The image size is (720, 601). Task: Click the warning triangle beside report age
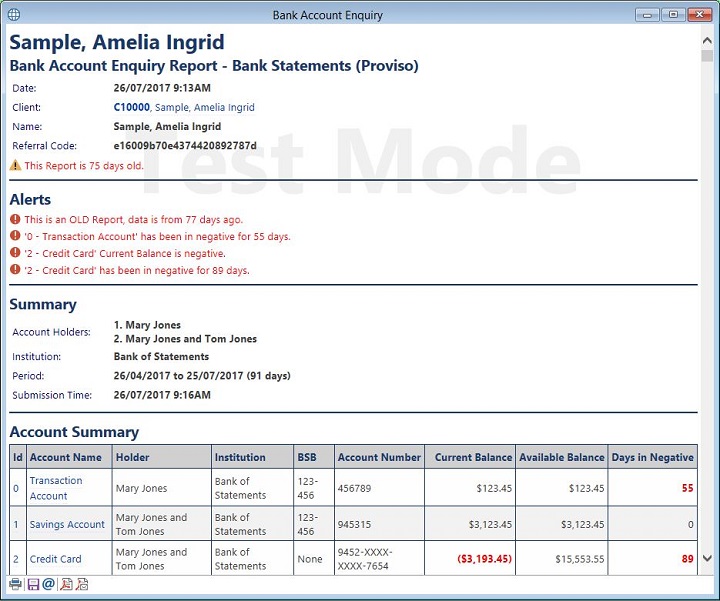15,166
